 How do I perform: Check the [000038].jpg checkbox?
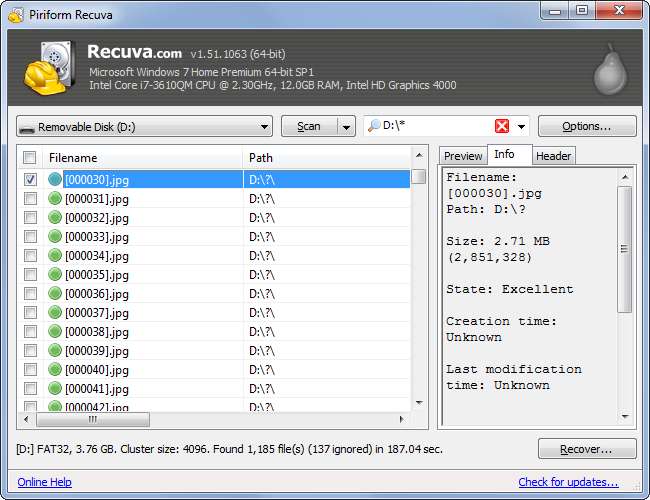(x=30, y=331)
